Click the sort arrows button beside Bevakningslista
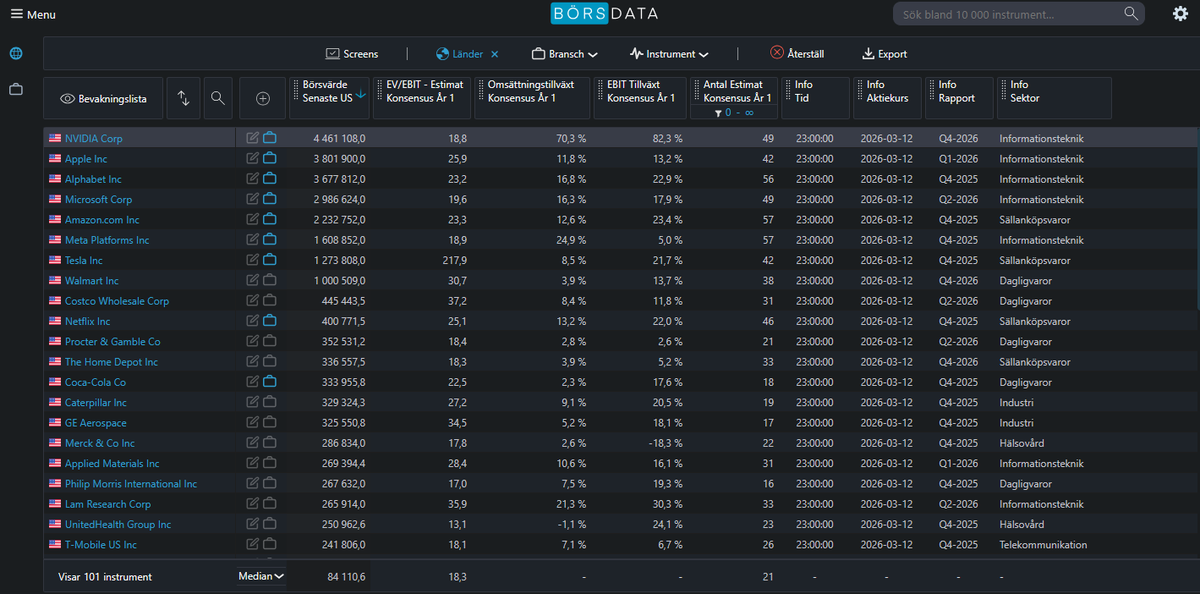 tap(183, 98)
